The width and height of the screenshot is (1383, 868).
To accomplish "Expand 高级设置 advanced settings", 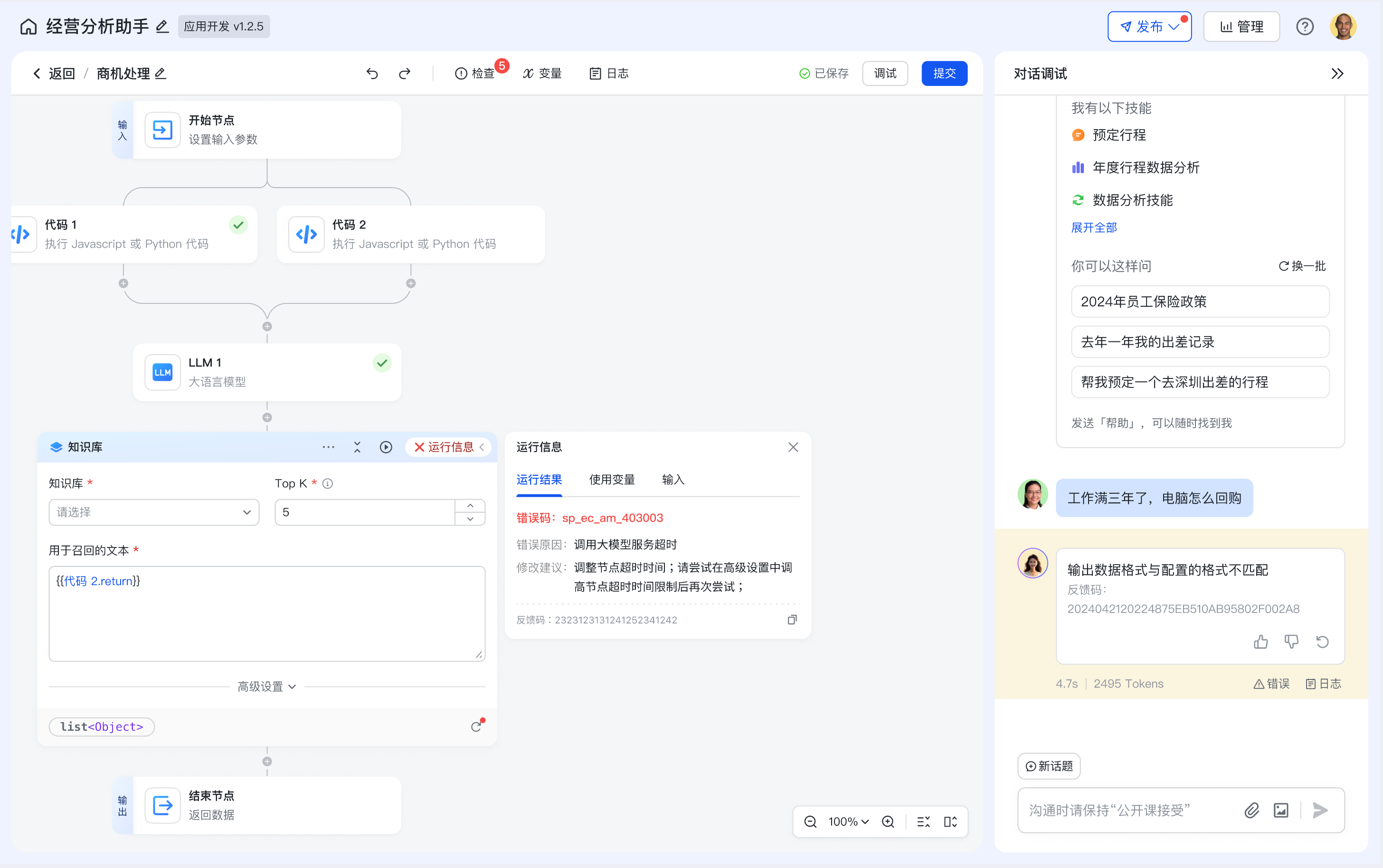I will pyautogui.click(x=267, y=687).
